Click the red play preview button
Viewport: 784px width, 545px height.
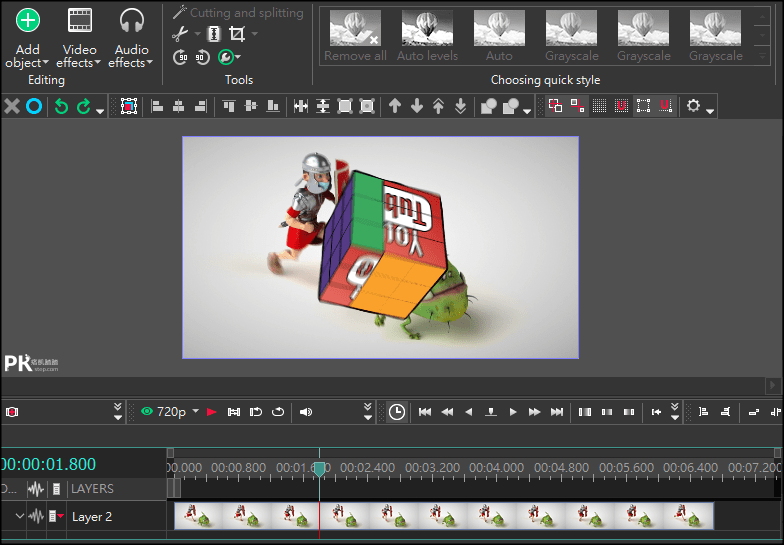212,412
